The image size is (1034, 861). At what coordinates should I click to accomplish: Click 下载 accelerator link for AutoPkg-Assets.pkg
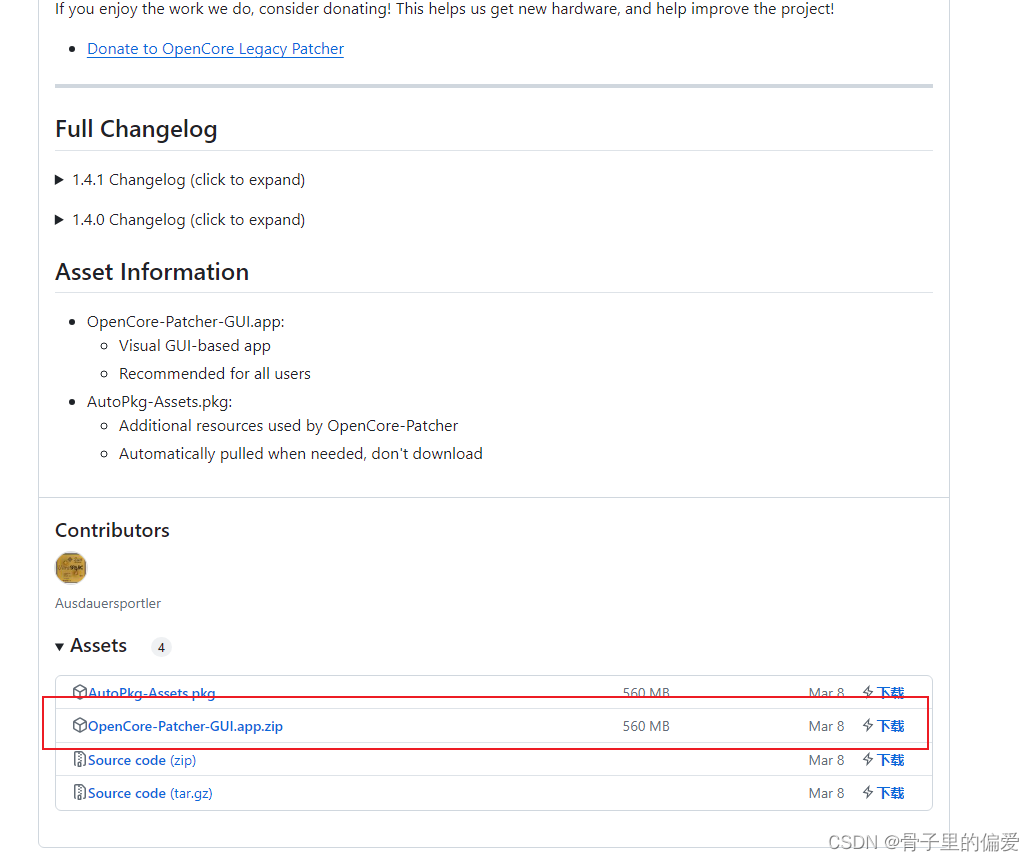click(x=890, y=692)
